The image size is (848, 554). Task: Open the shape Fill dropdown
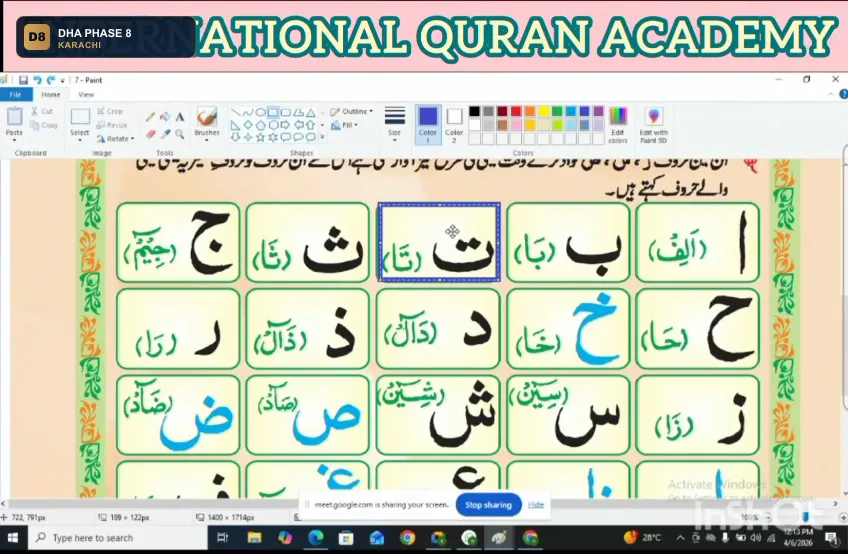click(344, 125)
